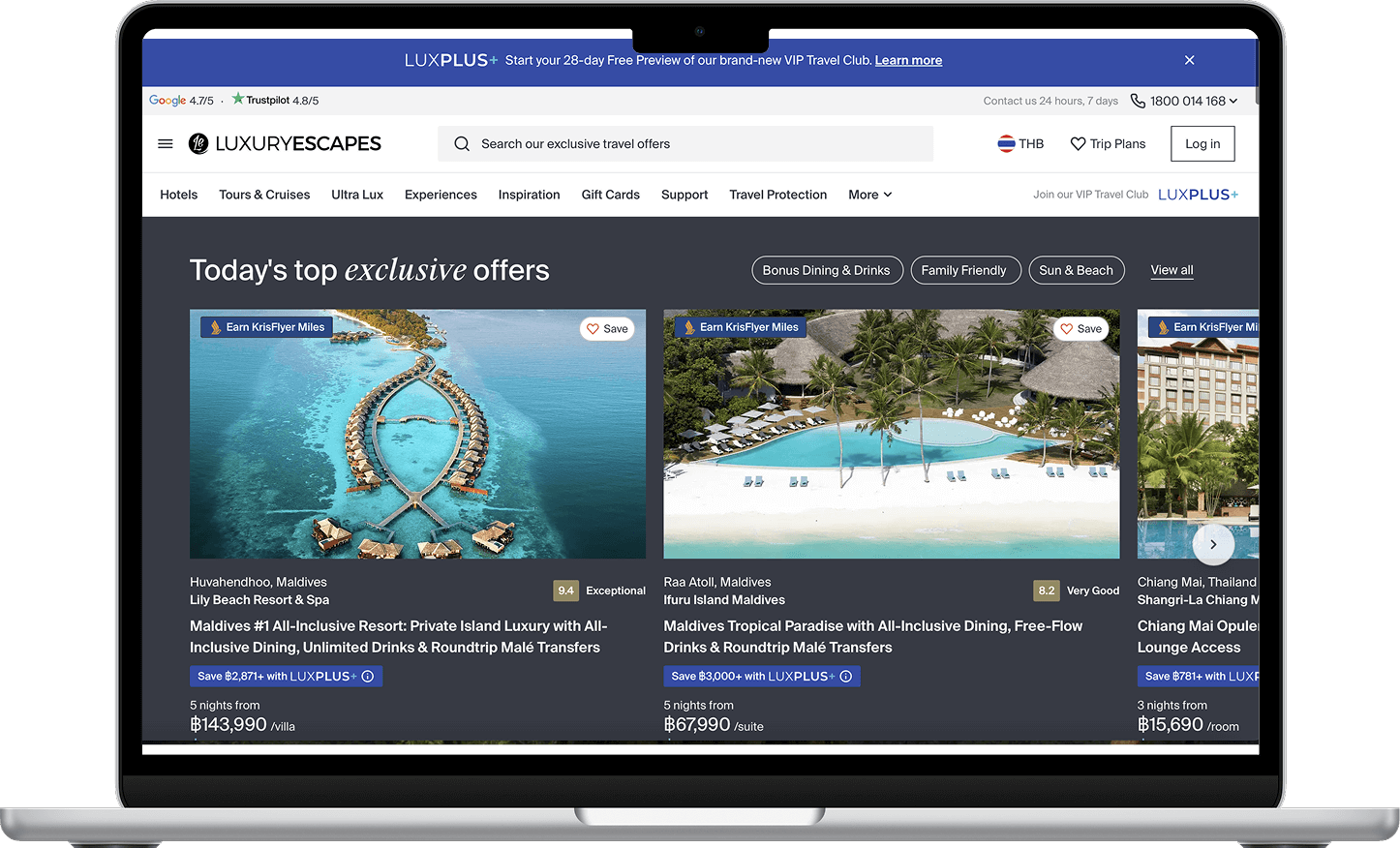1400x848 pixels.
Task: Click the Log in button
Action: pyautogui.click(x=1202, y=143)
